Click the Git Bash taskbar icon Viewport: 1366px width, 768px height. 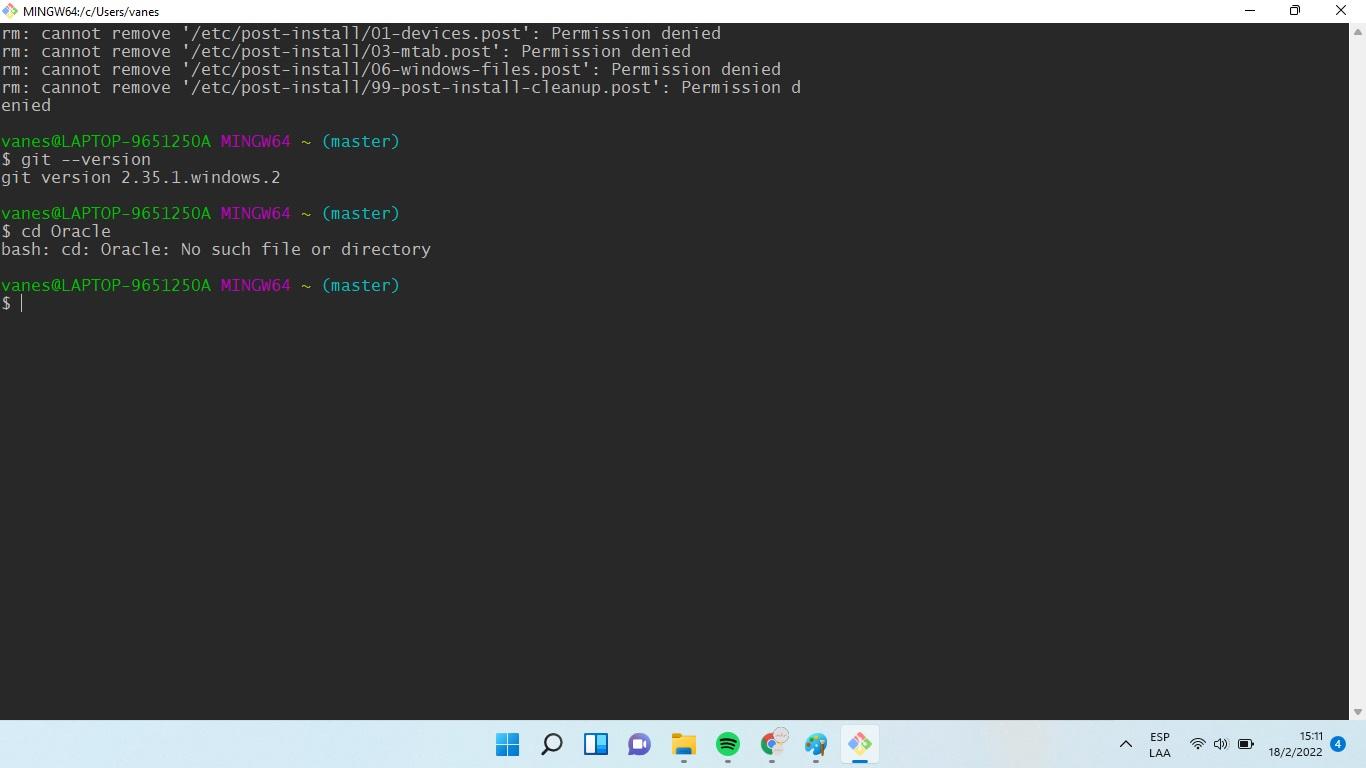coord(860,744)
